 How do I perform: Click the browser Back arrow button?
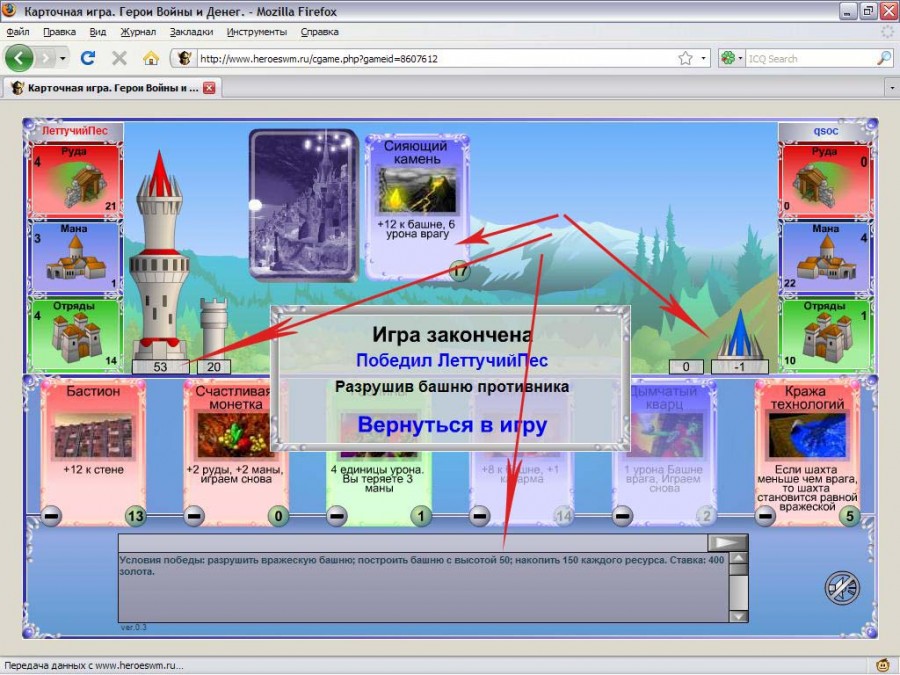[19, 58]
